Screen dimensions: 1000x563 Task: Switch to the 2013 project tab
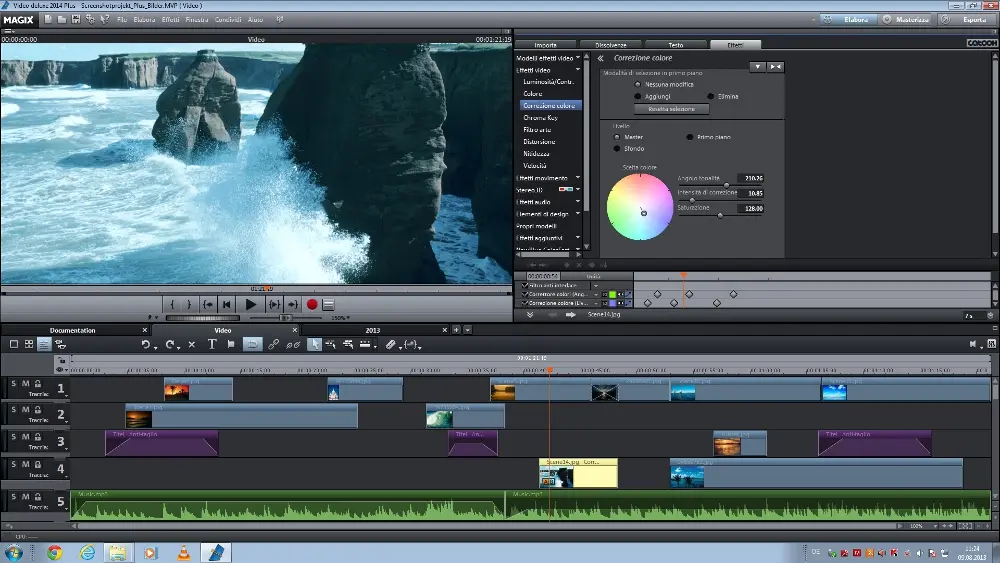pos(373,330)
